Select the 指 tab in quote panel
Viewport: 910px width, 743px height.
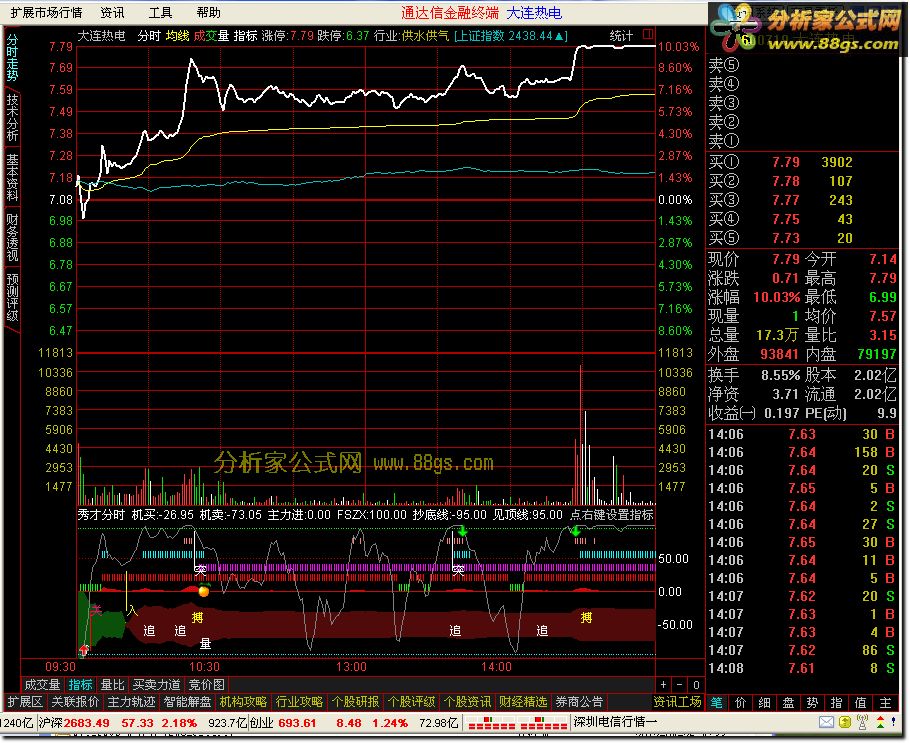[836, 702]
